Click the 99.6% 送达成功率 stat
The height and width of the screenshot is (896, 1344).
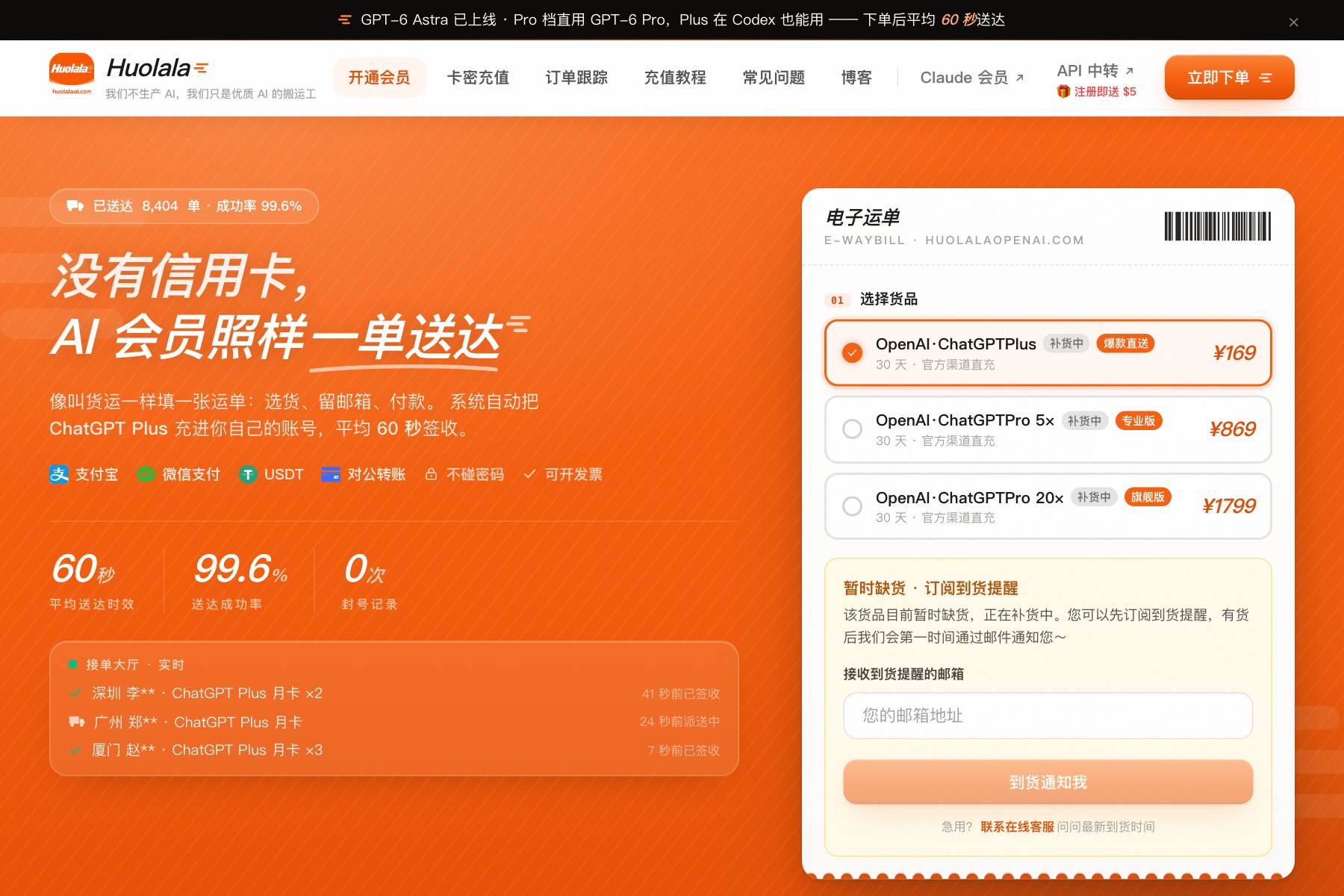pyautogui.click(x=240, y=580)
